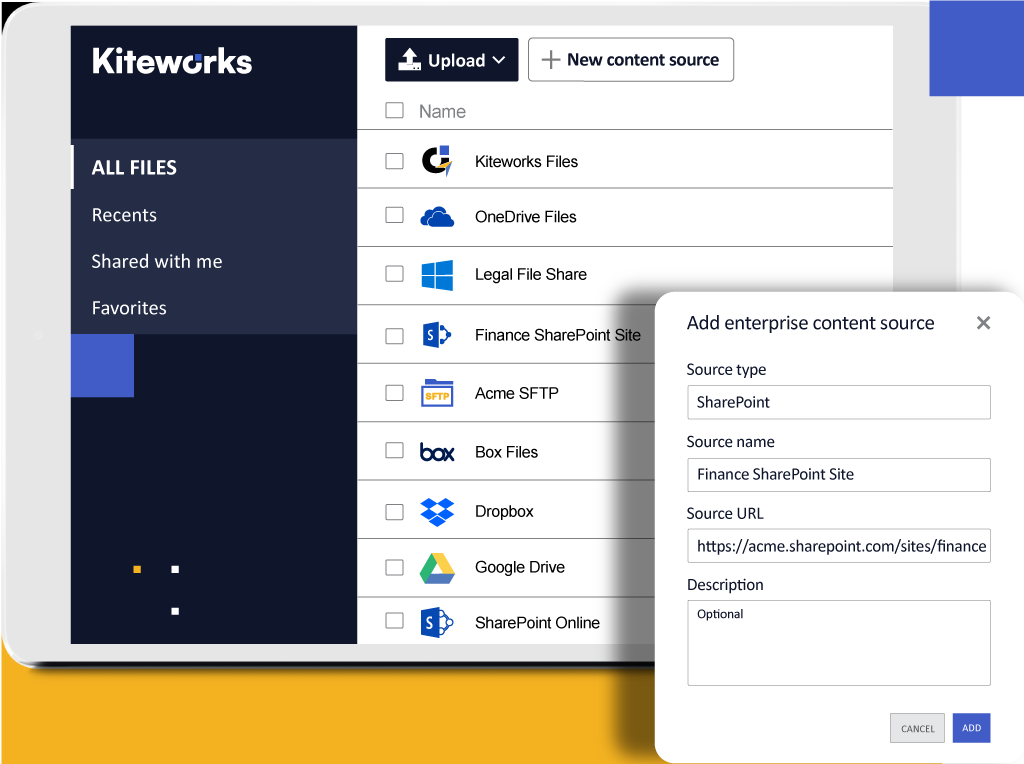1024x764 pixels.
Task: Click the ADD button in the dialog
Action: click(x=971, y=728)
